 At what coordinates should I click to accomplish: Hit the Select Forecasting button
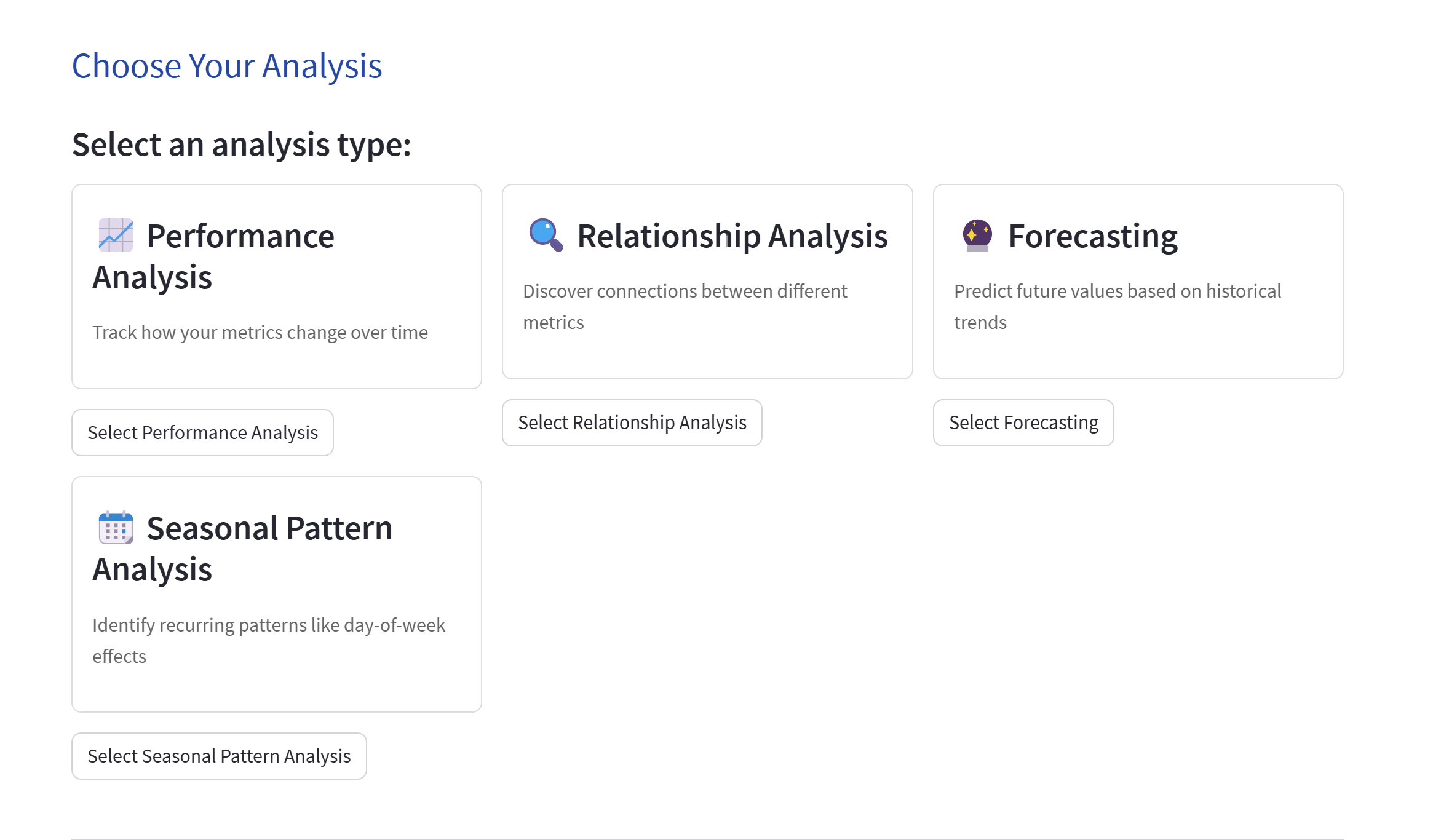point(1023,423)
